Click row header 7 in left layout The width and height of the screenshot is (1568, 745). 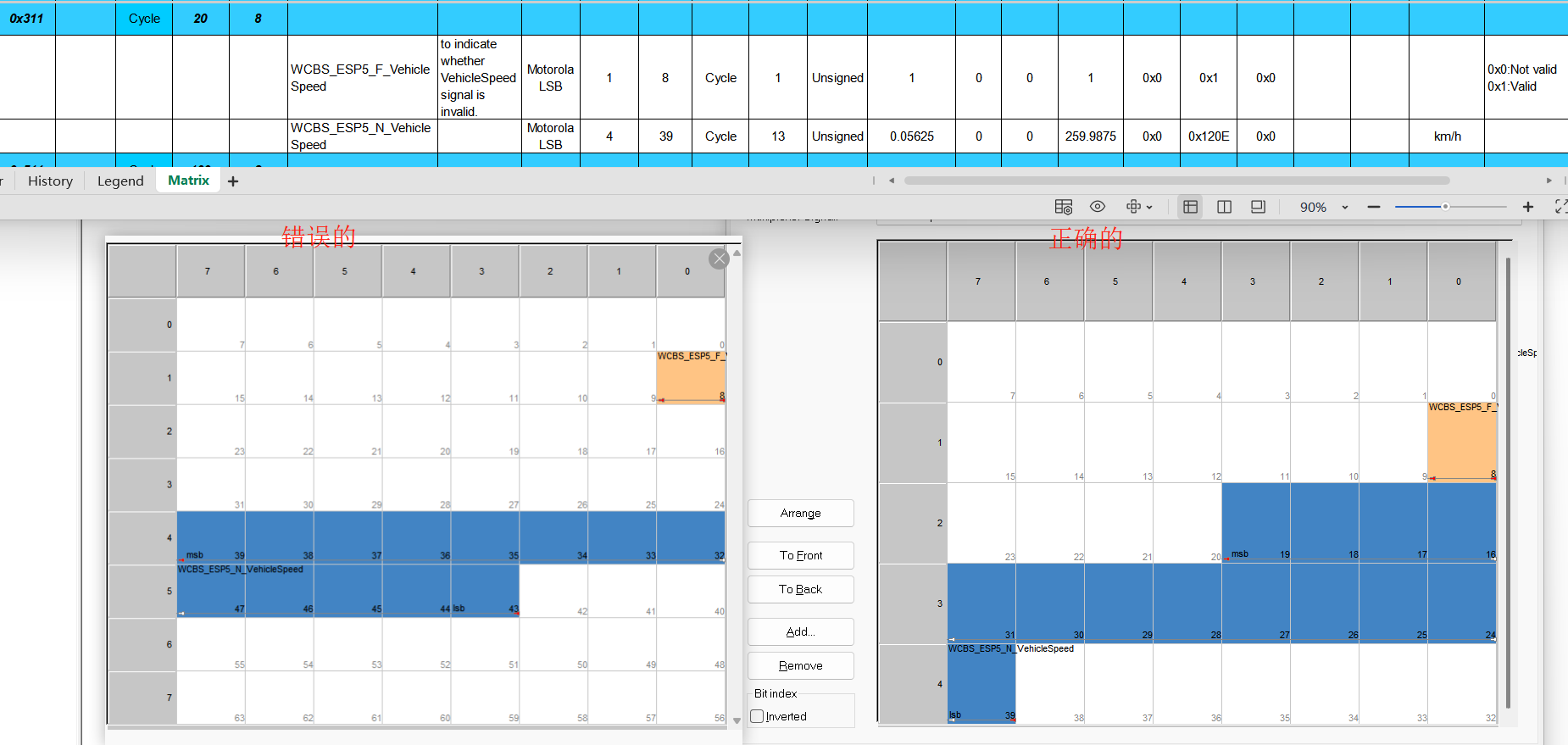(142, 698)
